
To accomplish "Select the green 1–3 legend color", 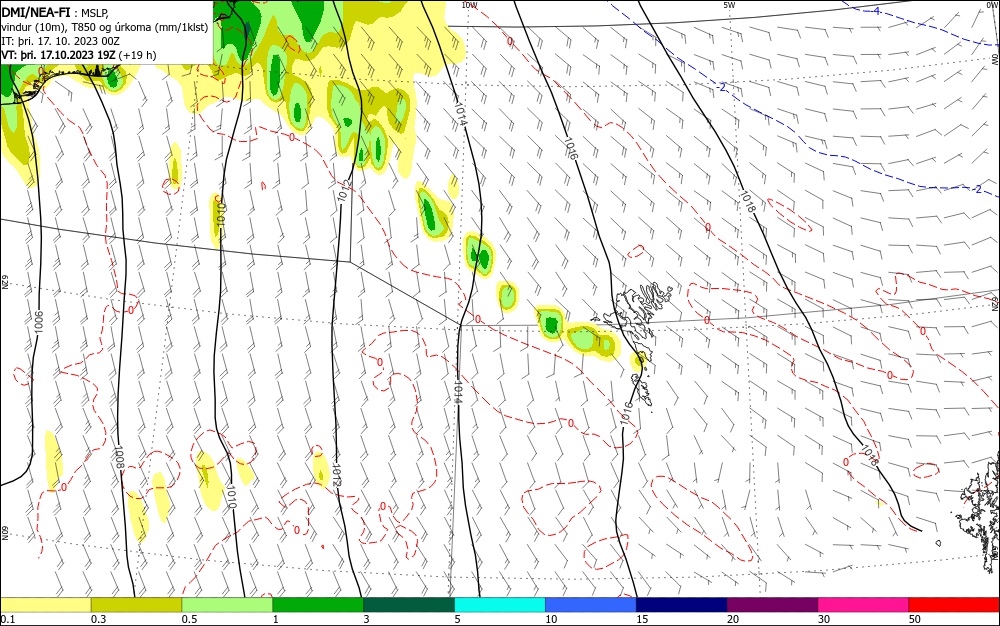I will click(318, 605).
